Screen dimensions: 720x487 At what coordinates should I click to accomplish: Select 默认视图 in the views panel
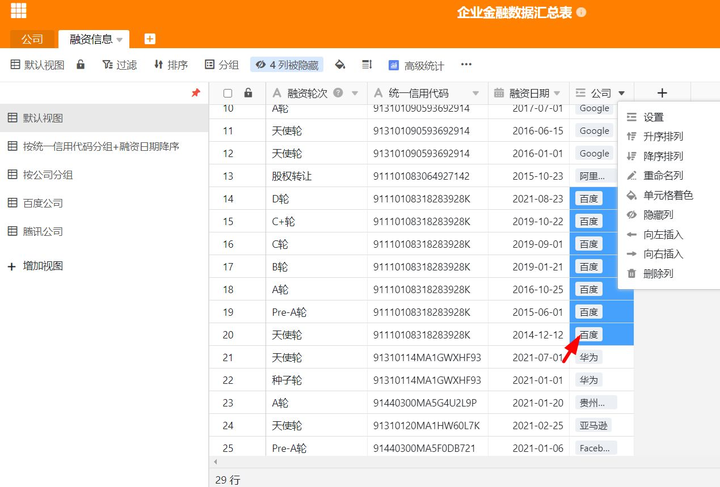point(104,118)
